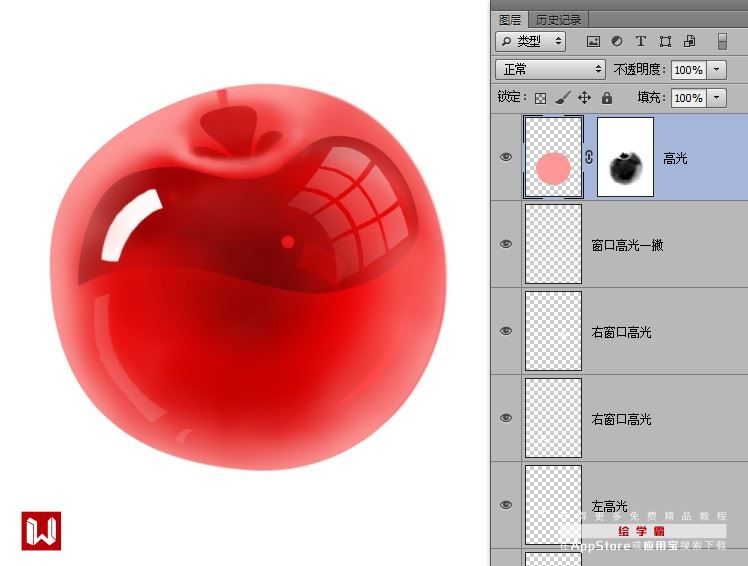The width and height of the screenshot is (748, 566).
Task: Filter by adjustment layer icon
Action: [x=617, y=42]
